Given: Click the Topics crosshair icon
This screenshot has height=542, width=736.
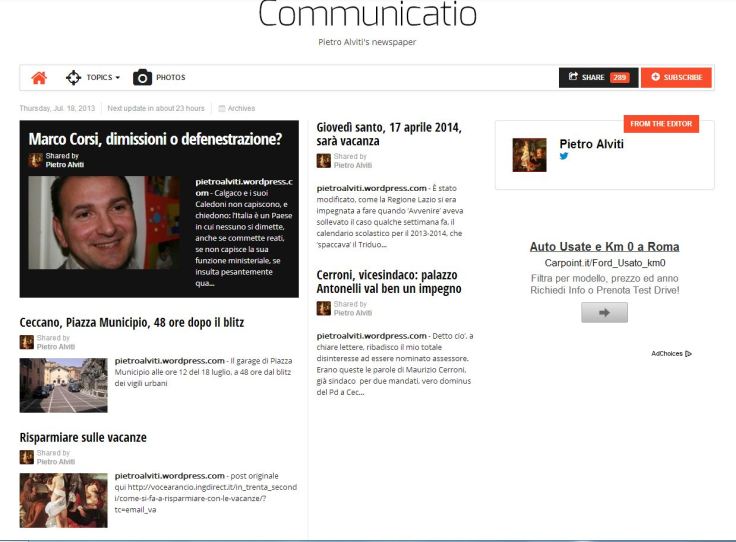Looking at the screenshot, I should [x=73, y=78].
